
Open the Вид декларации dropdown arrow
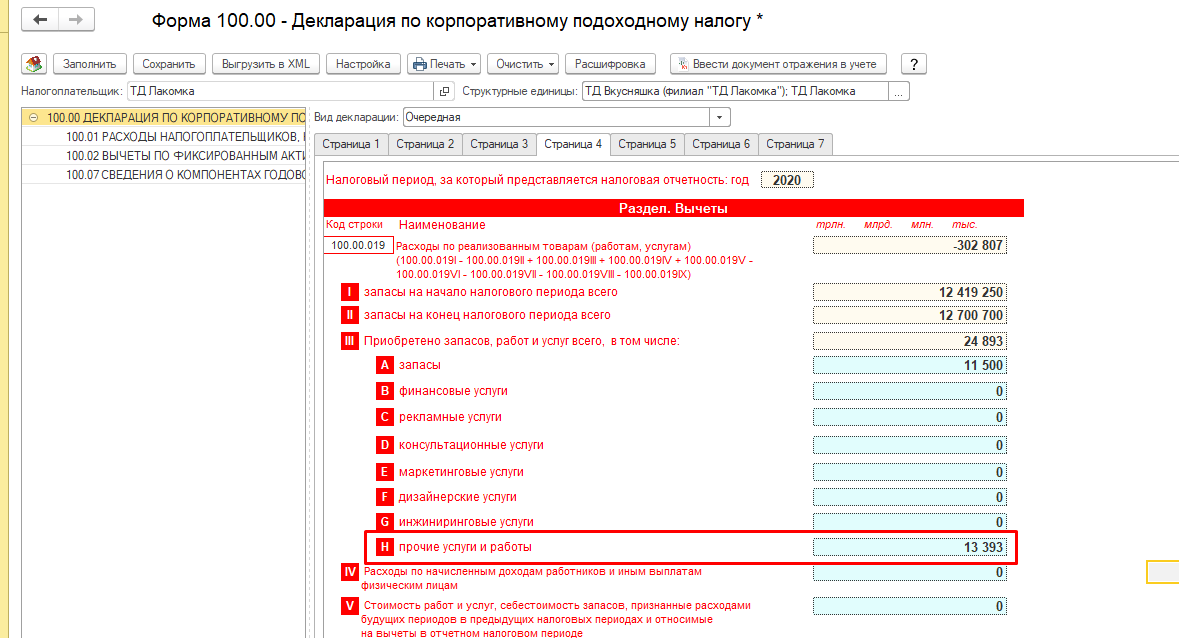[x=720, y=117]
